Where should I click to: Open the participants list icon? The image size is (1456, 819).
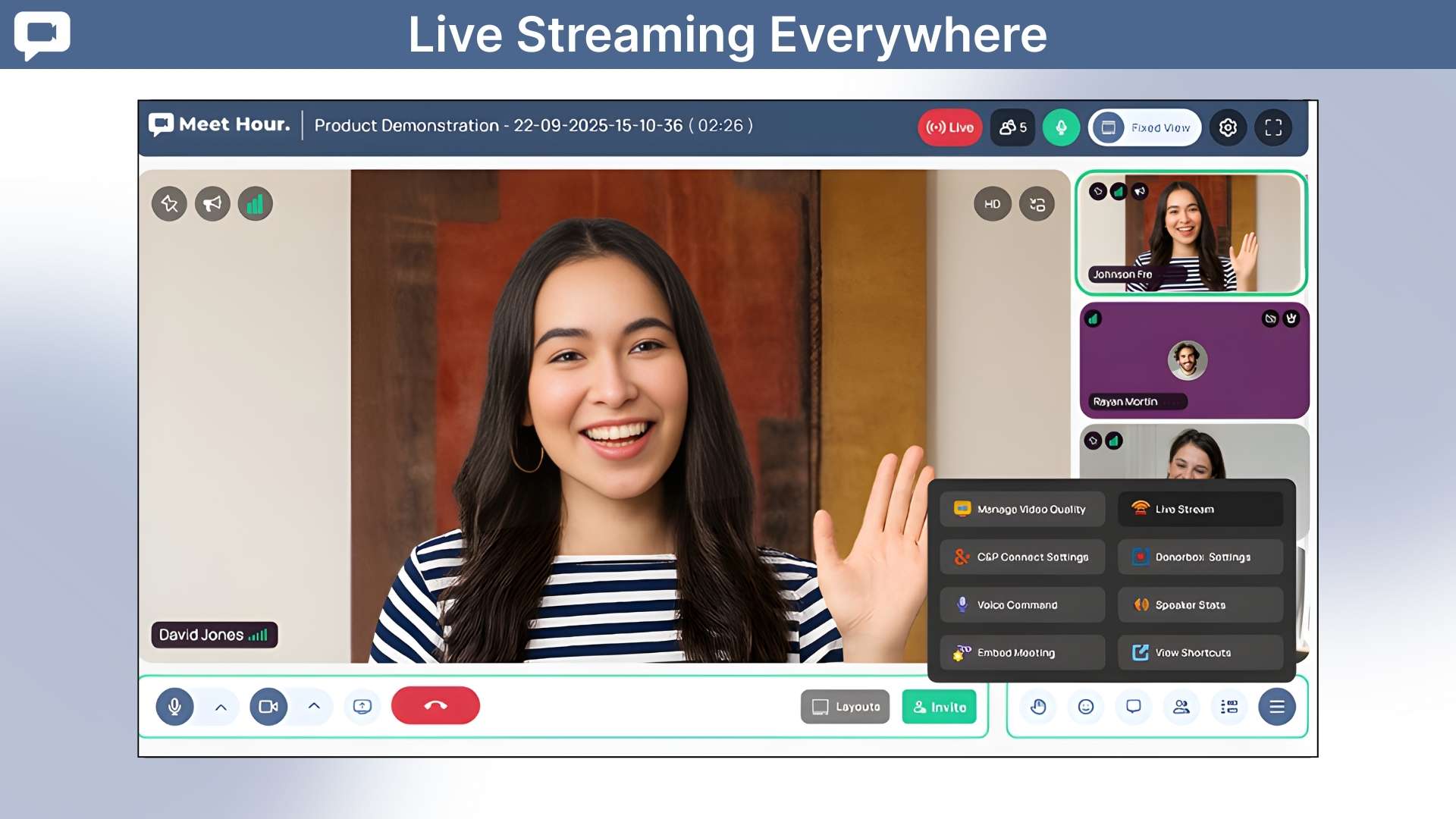point(1181,707)
